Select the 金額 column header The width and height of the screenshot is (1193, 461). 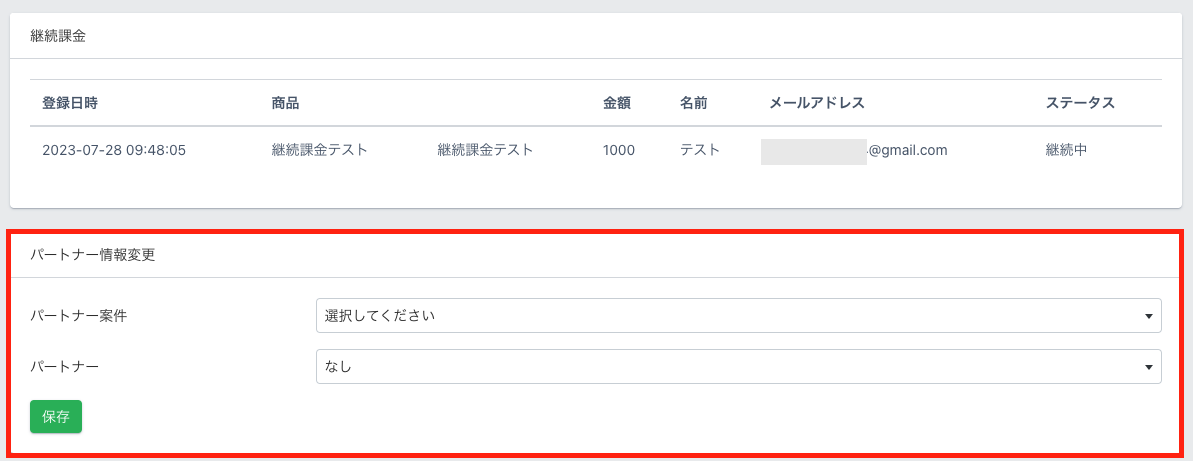point(617,103)
